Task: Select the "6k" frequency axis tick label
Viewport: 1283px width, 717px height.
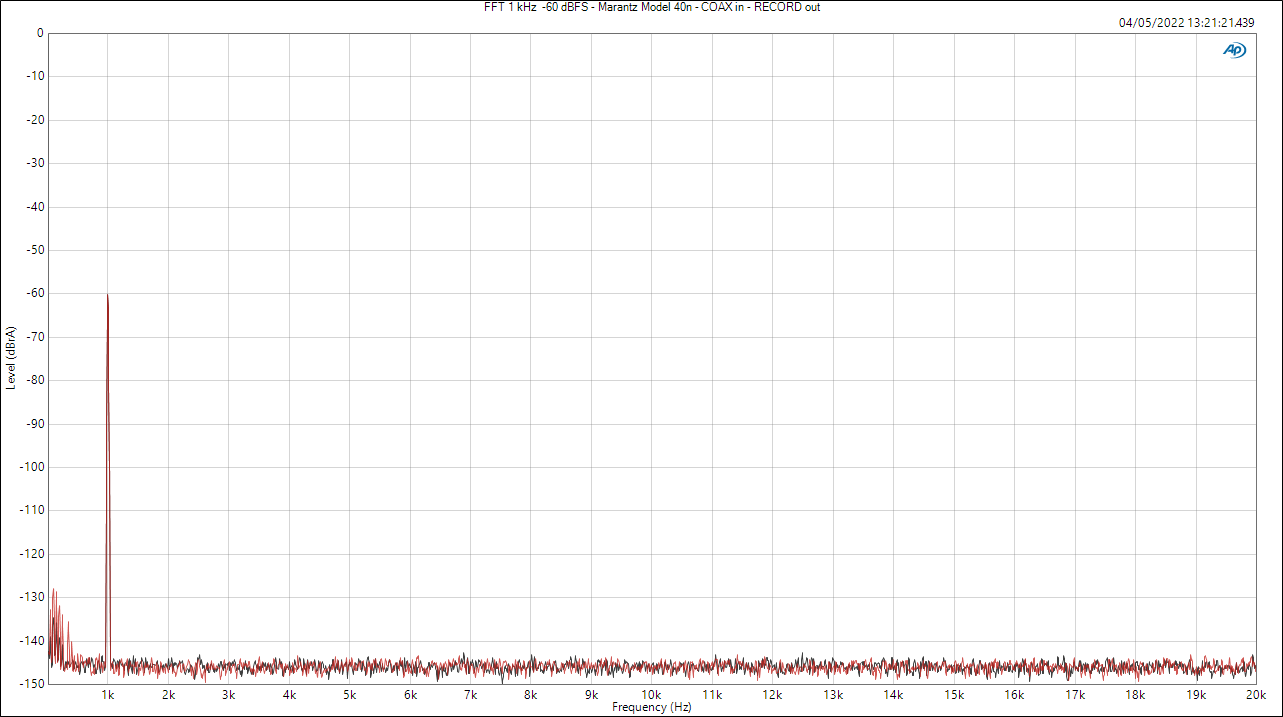Action: 410,695
